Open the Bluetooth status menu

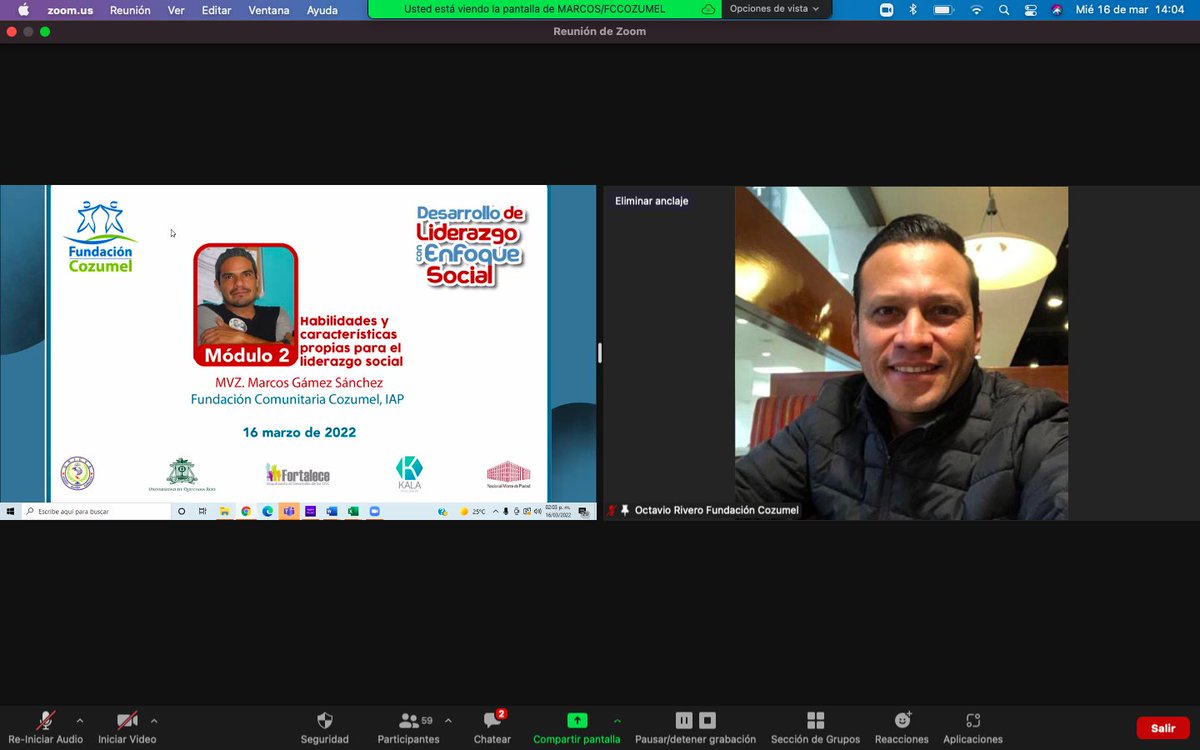point(913,10)
